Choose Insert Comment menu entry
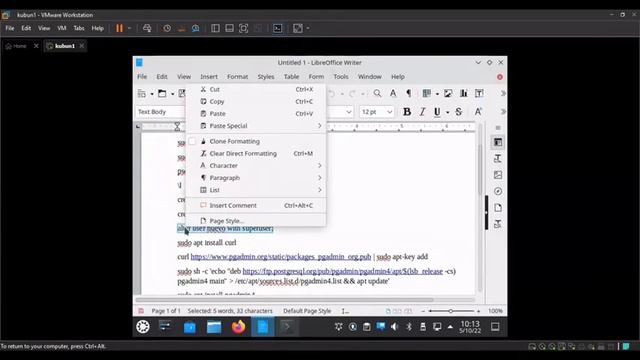The image size is (640, 360). pyautogui.click(x=256, y=205)
